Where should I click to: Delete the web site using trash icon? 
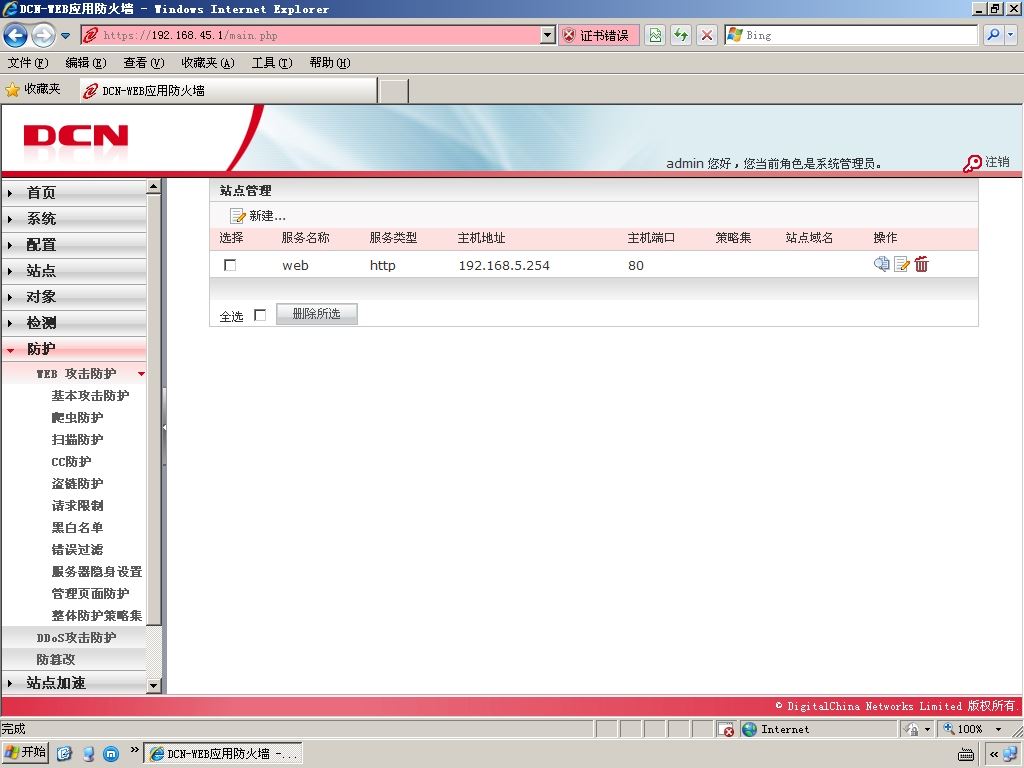[x=921, y=264]
